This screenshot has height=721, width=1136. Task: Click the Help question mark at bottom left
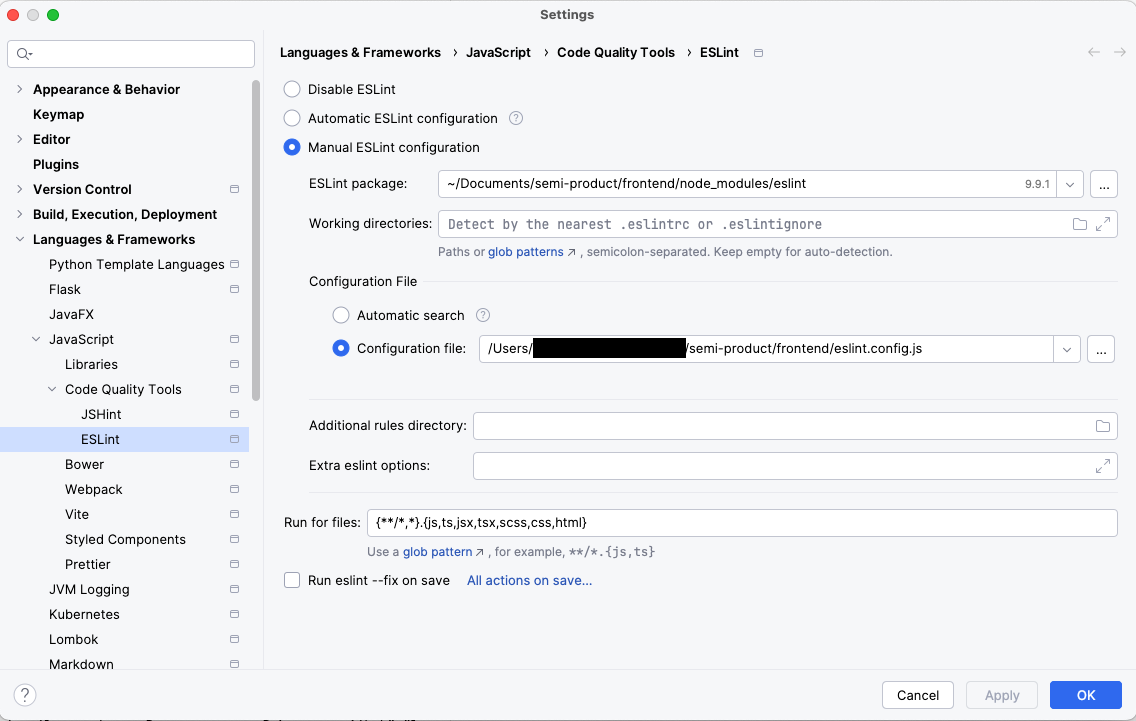coord(25,695)
